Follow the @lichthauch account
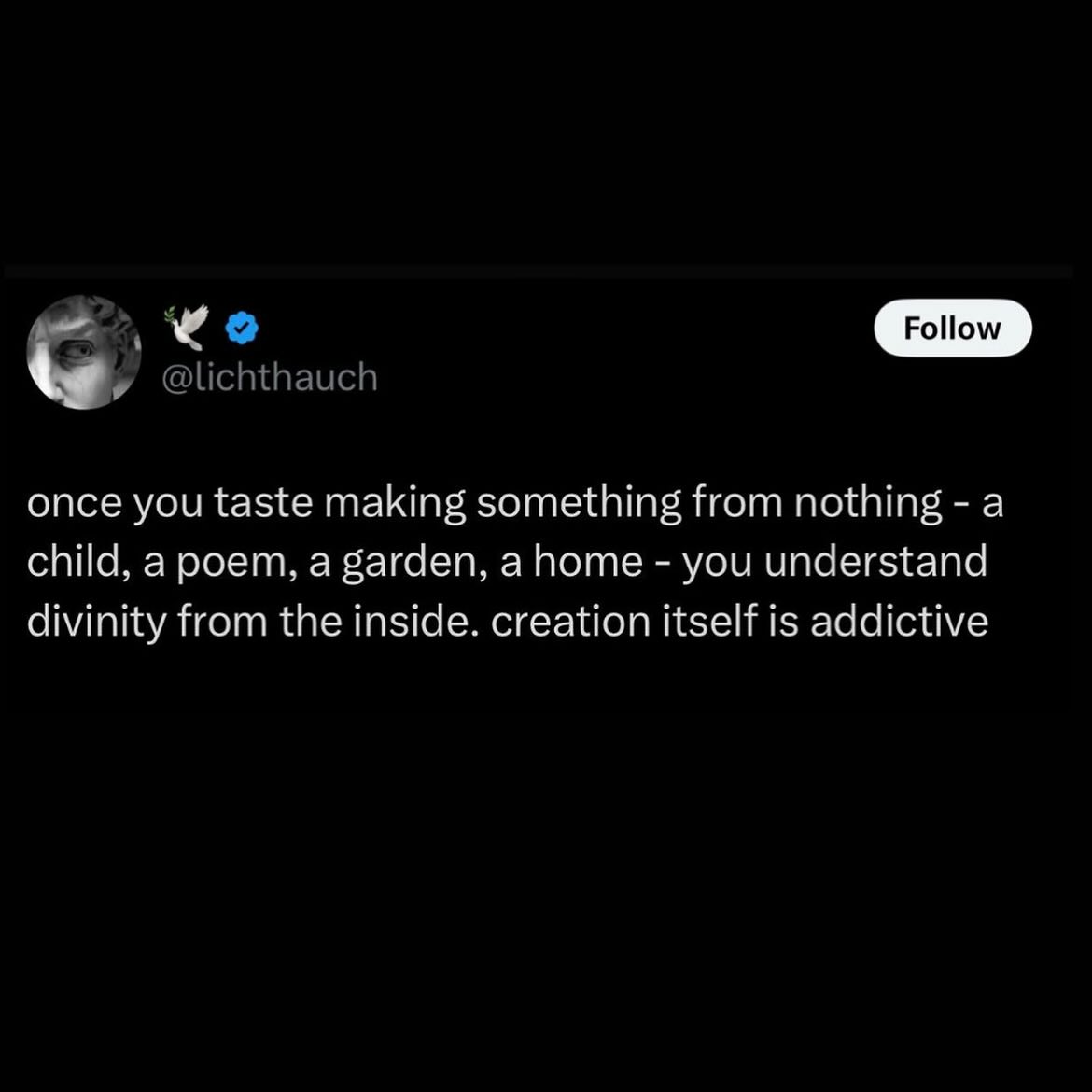 [952, 328]
